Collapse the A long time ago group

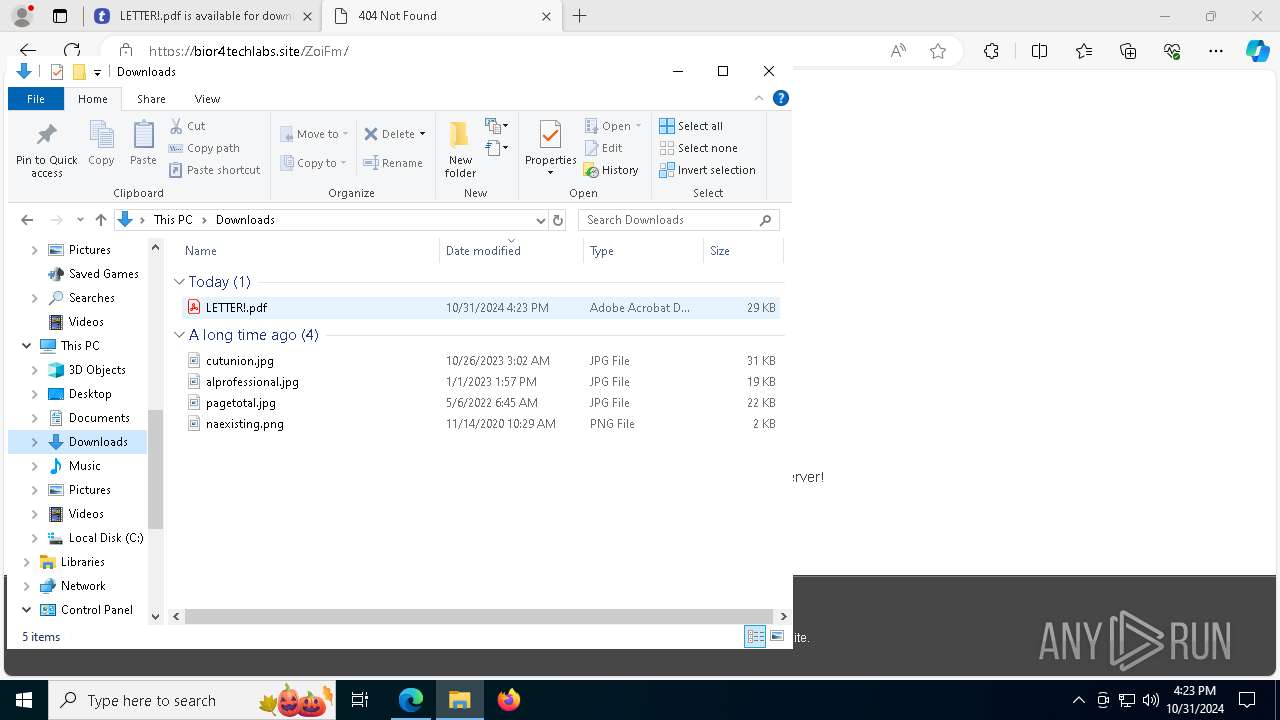point(179,335)
